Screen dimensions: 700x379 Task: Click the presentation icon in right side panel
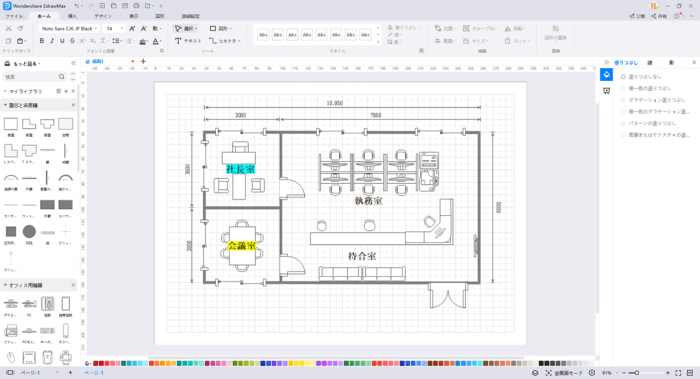click(606, 91)
